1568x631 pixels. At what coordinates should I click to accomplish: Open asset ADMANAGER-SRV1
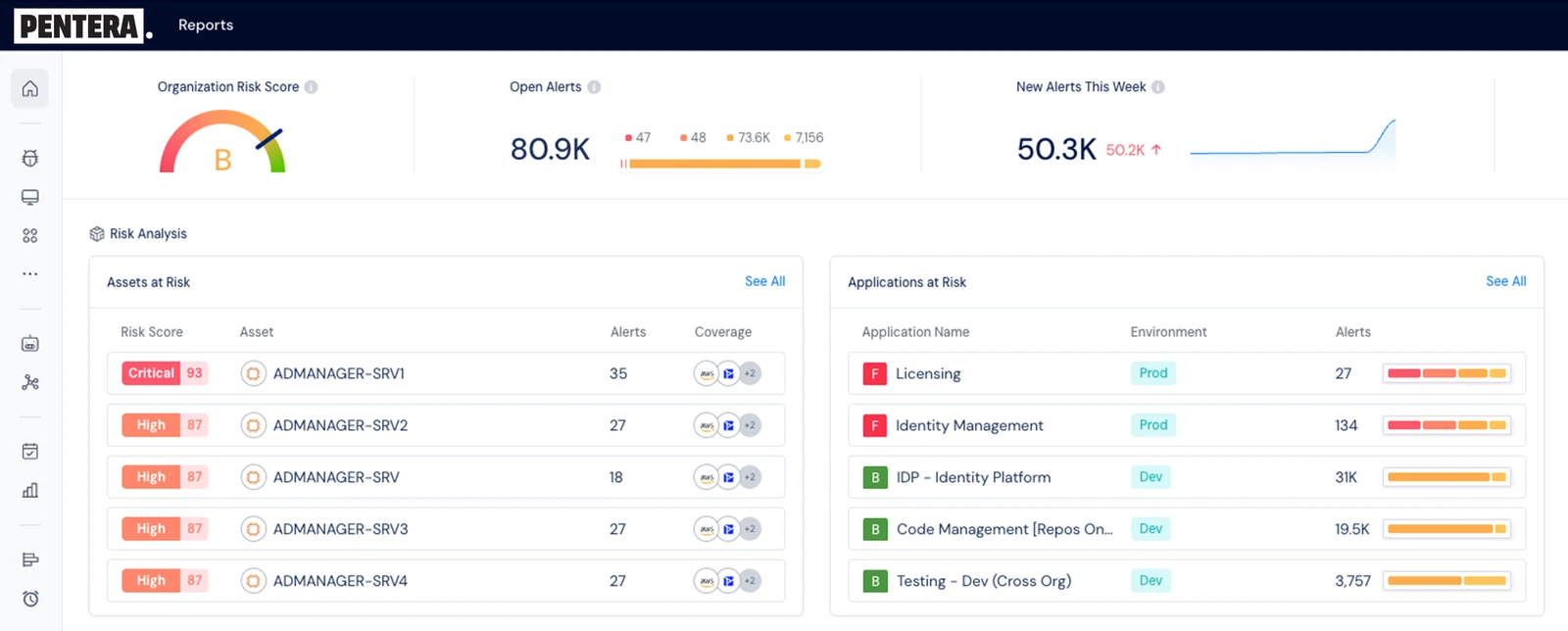tap(339, 373)
